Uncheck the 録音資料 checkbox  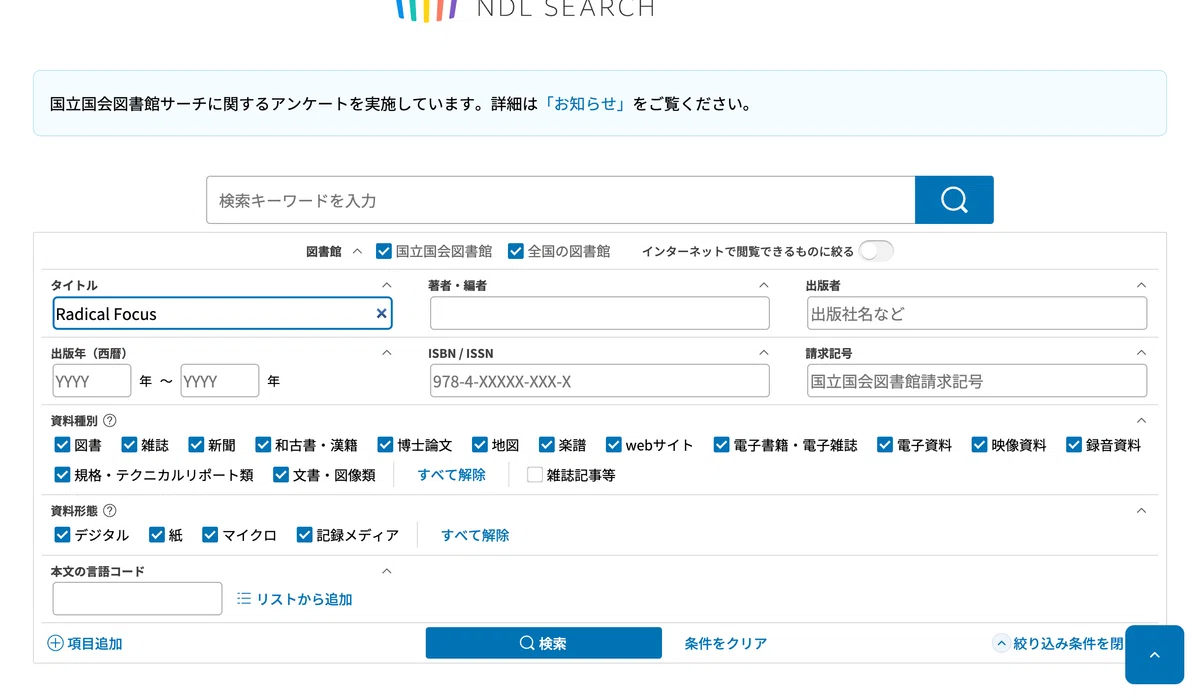(x=1075, y=445)
